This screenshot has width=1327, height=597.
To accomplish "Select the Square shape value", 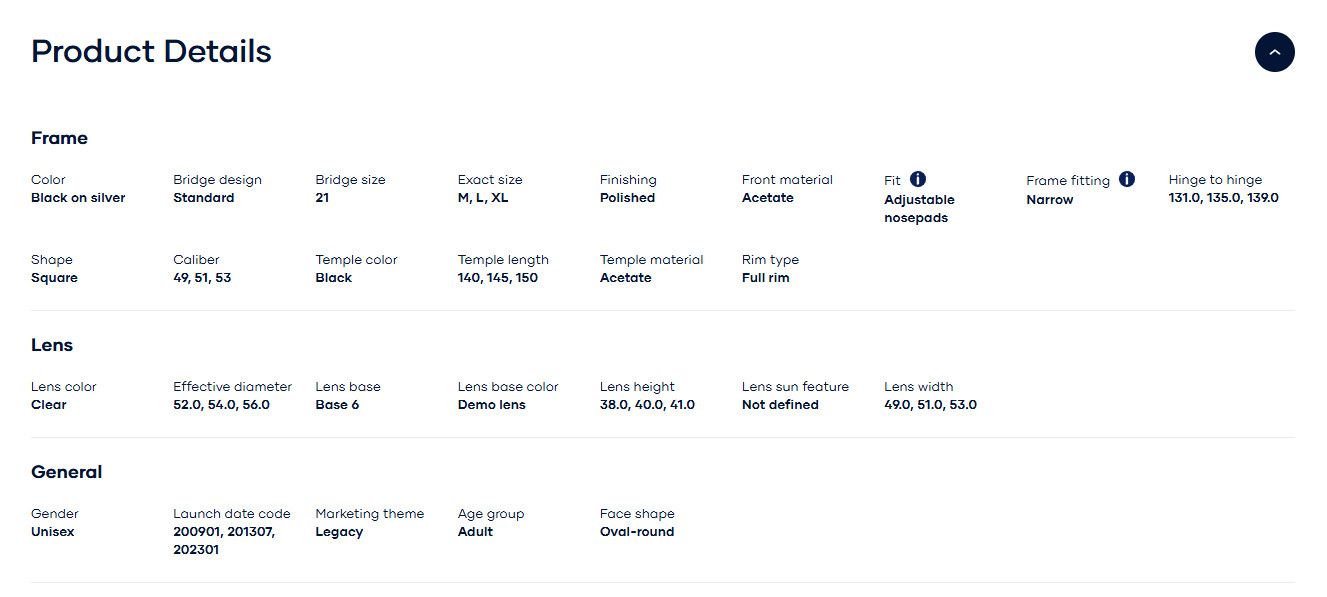I will click(54, 278).
